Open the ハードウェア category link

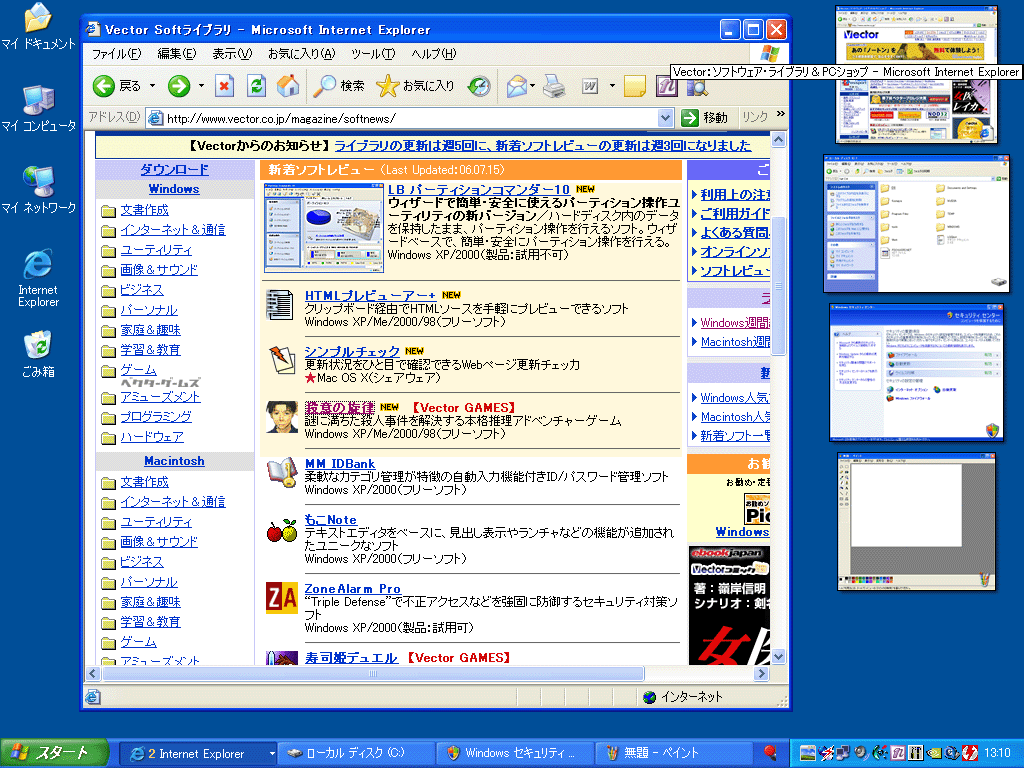pos(152,437)
